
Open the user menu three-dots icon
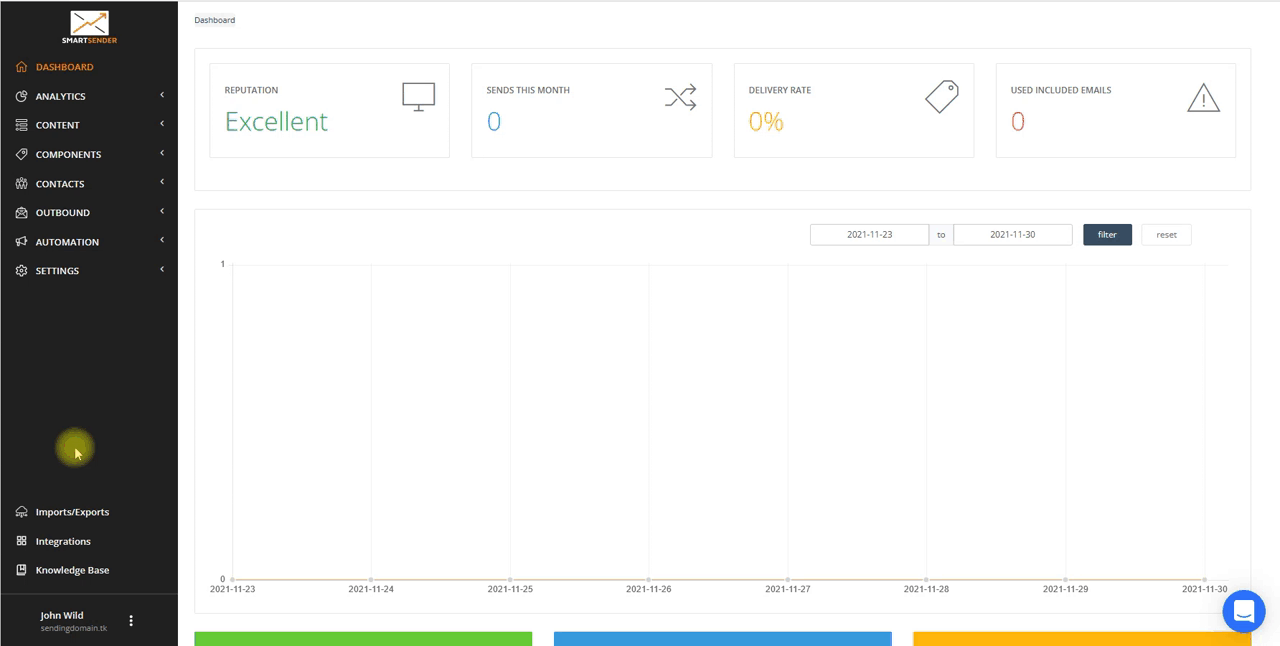pos(131,621)
